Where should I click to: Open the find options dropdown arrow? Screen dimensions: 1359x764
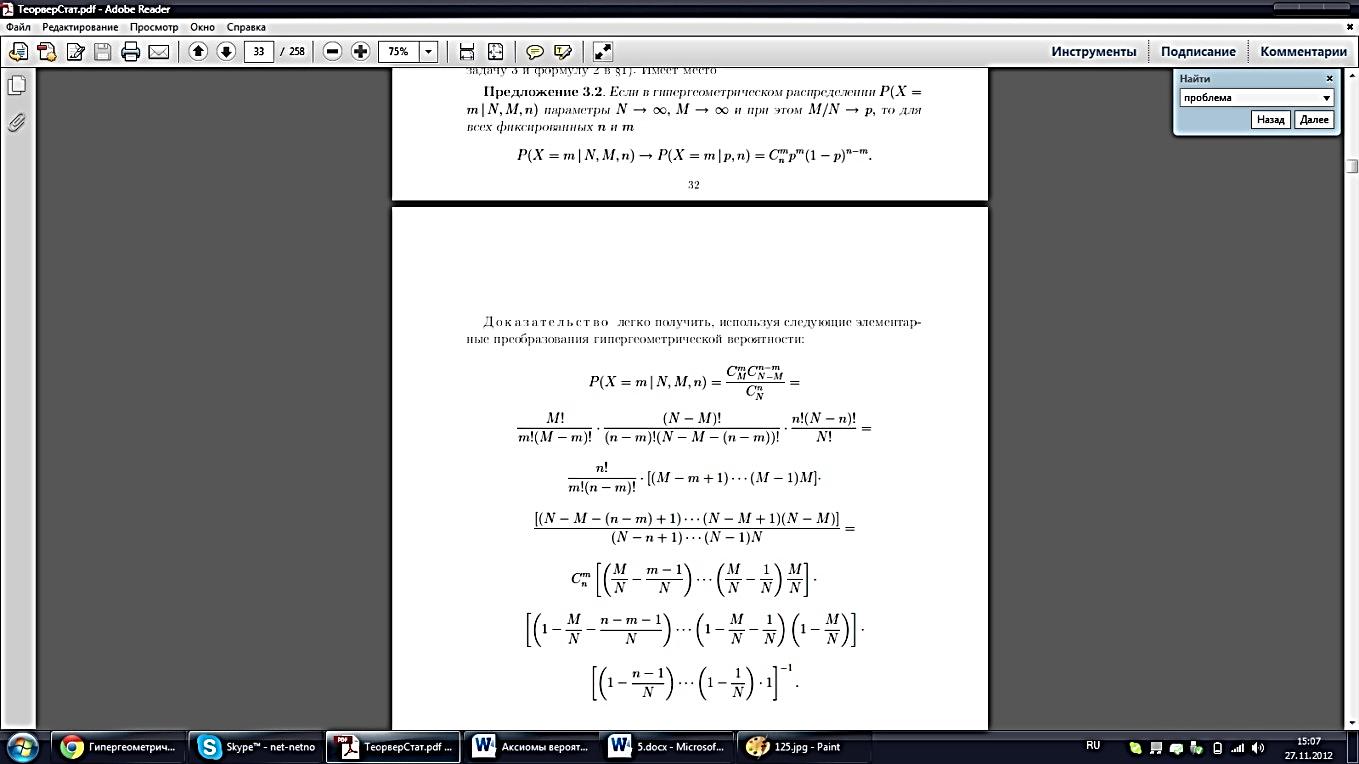(1327, 98)
